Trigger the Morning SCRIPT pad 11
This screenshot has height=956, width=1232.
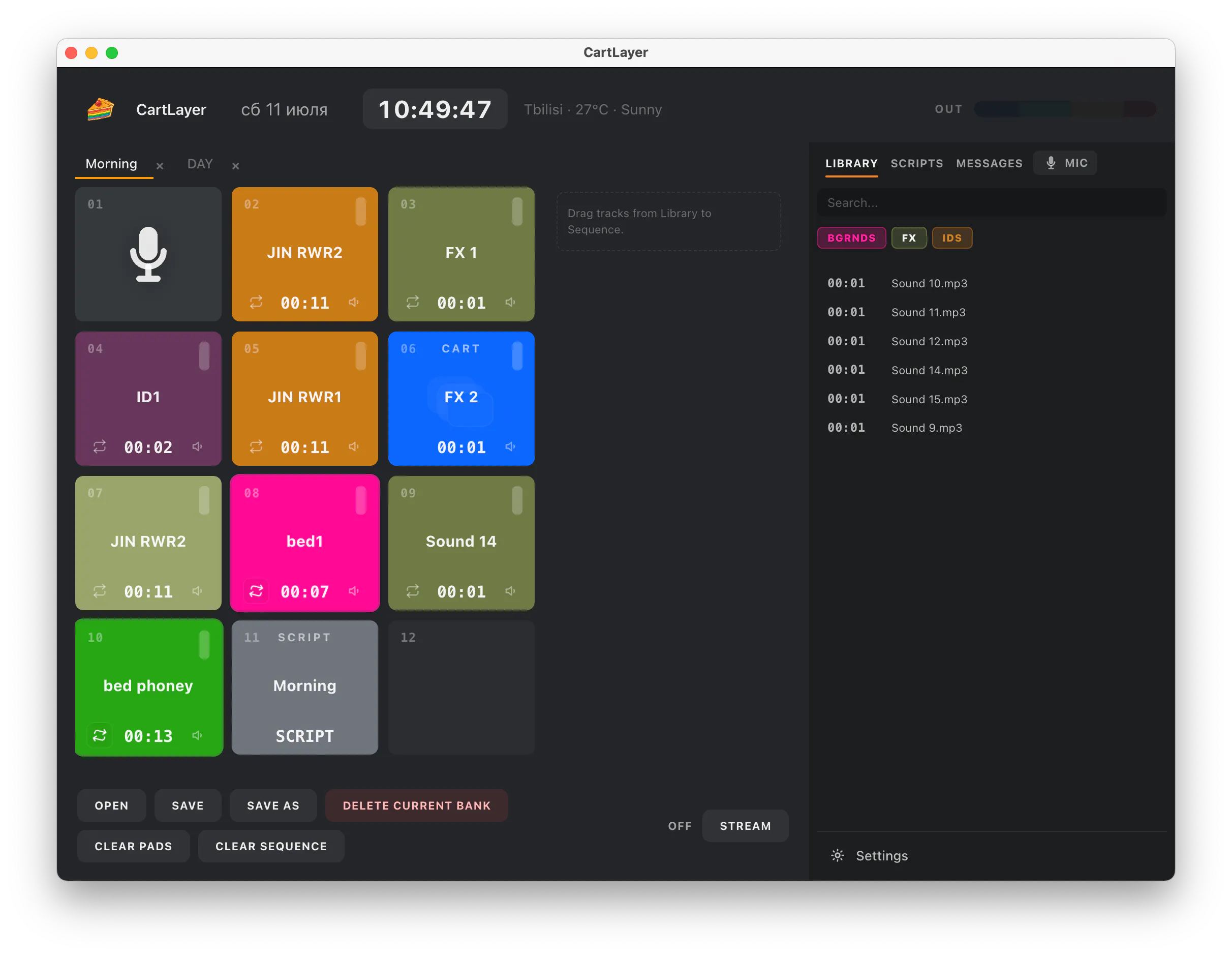click(x=304, y=688)
